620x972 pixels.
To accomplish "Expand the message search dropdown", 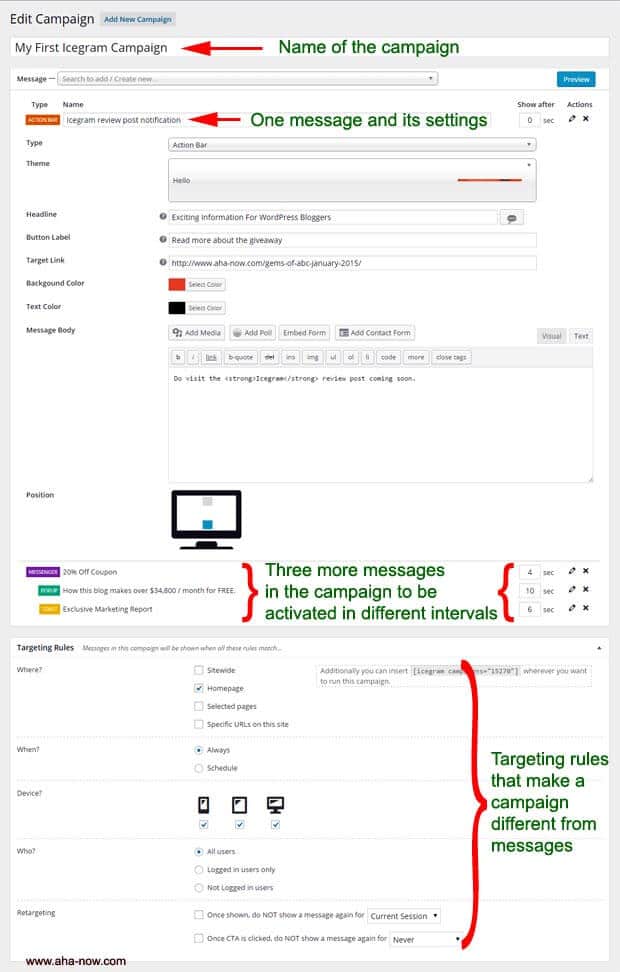I will pyautogui.click(x=247, y=78).
